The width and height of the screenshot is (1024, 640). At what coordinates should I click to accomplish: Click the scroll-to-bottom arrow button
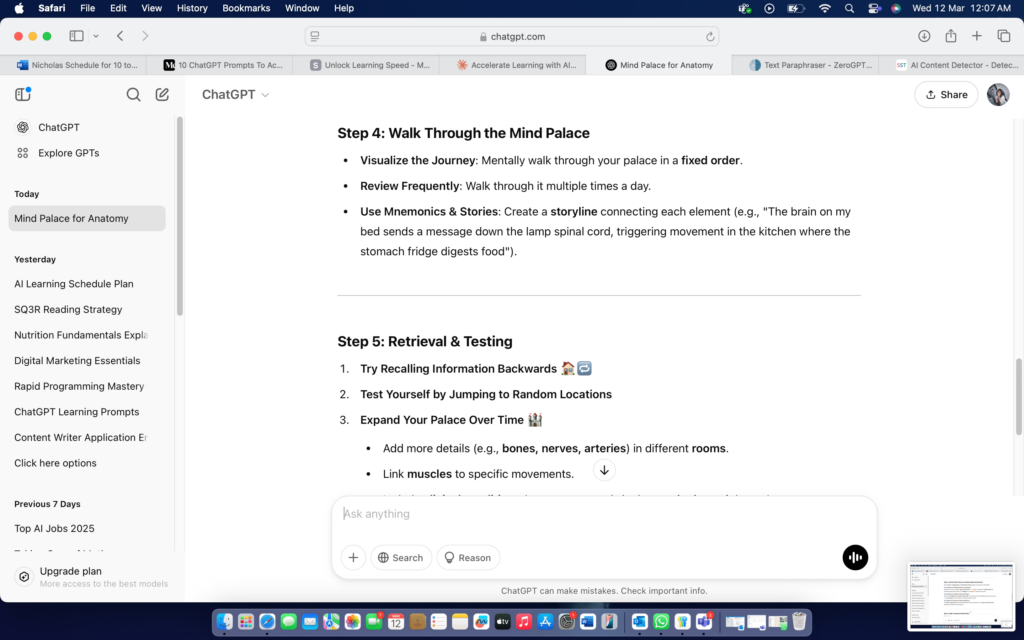tap(604, 470)
